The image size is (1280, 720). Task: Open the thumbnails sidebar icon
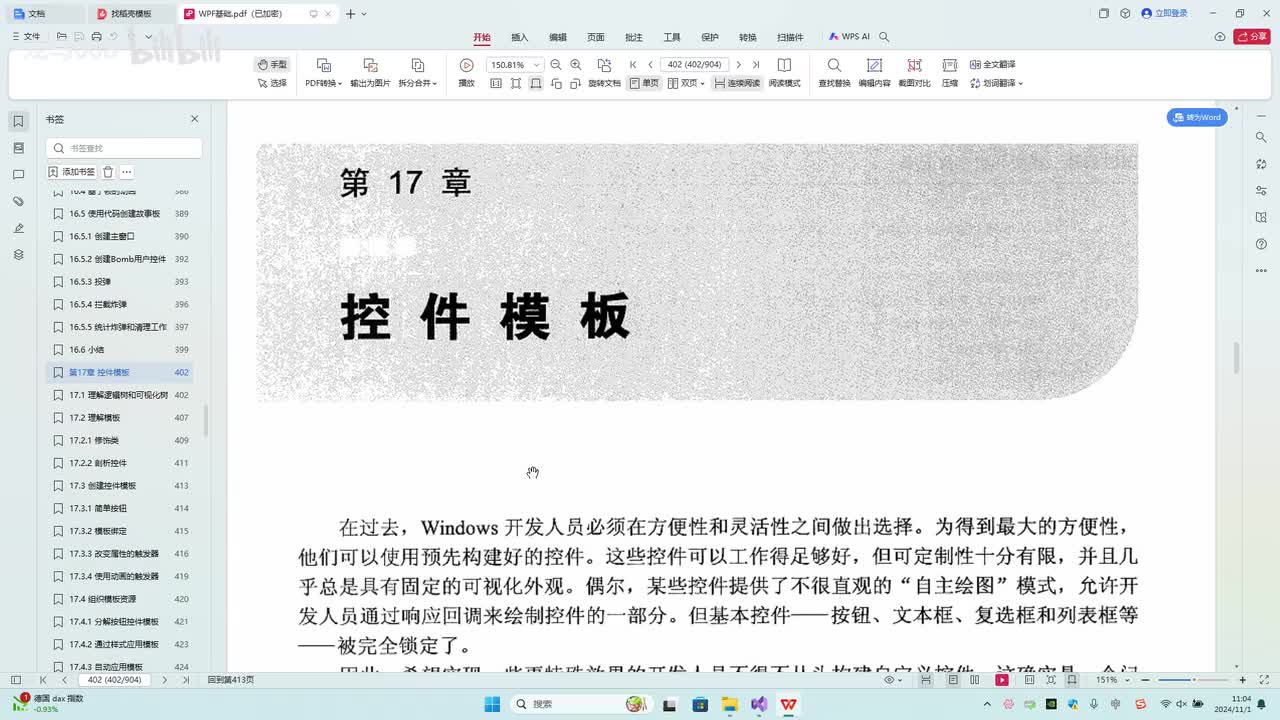click(x=18, y=148)
